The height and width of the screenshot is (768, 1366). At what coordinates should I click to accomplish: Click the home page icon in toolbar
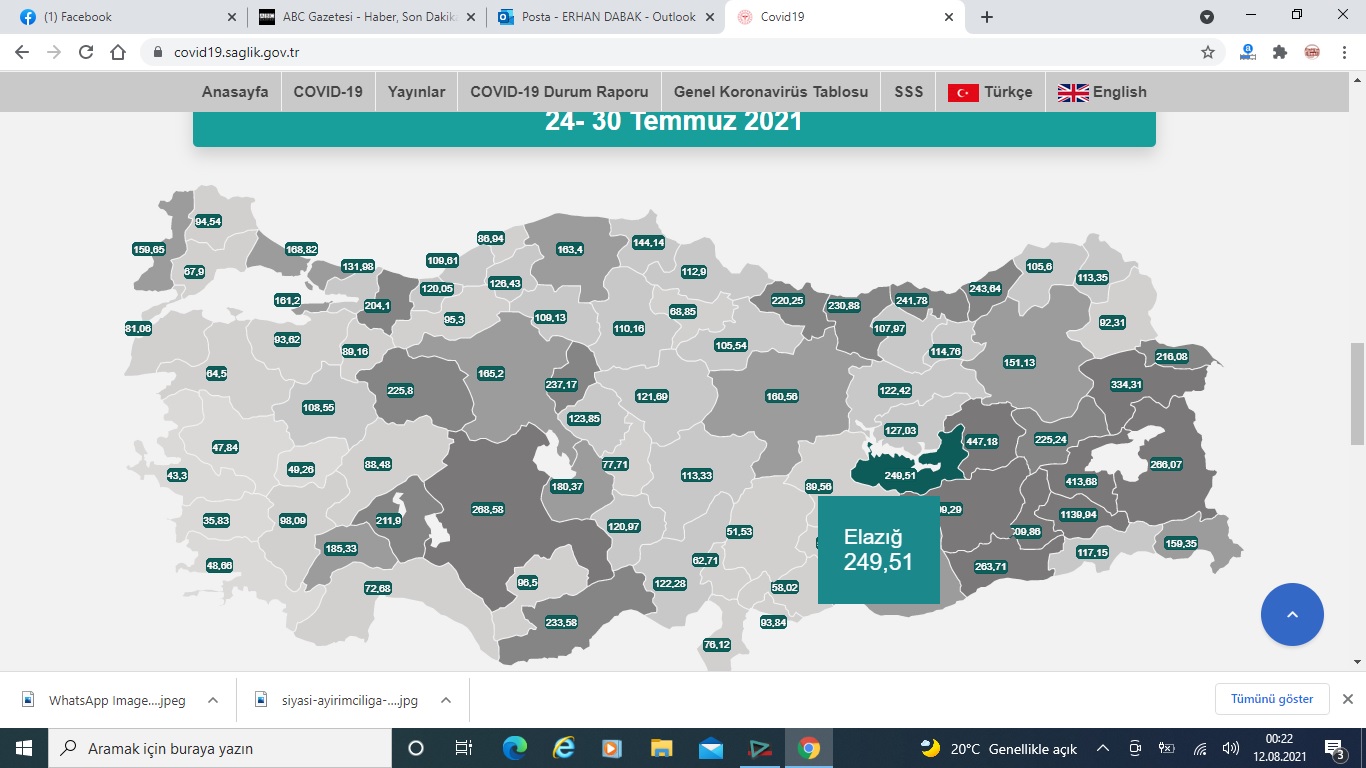[x=118, y=53]
